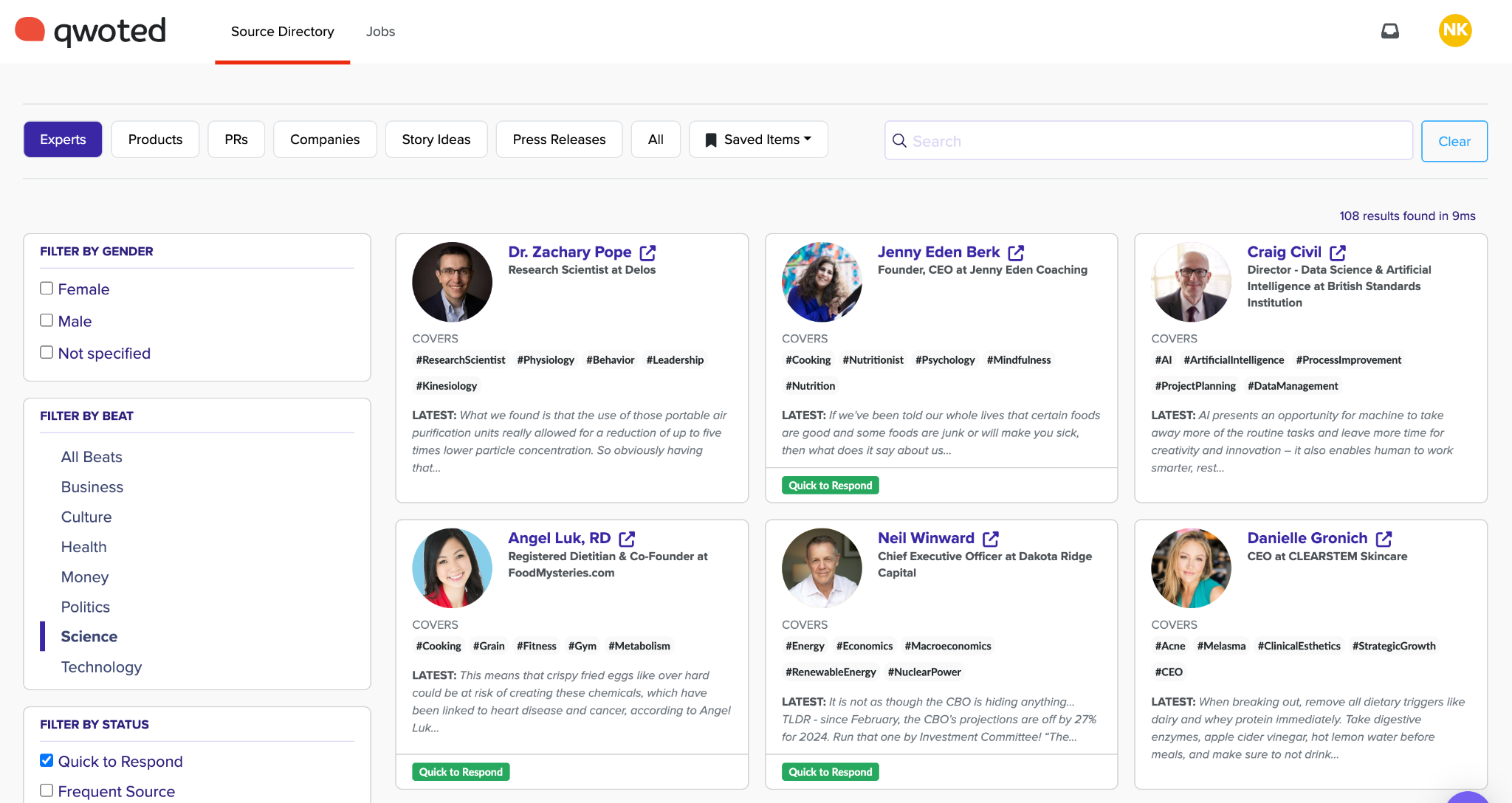Click the #NuclearPower tag

(x=924, y=672)
